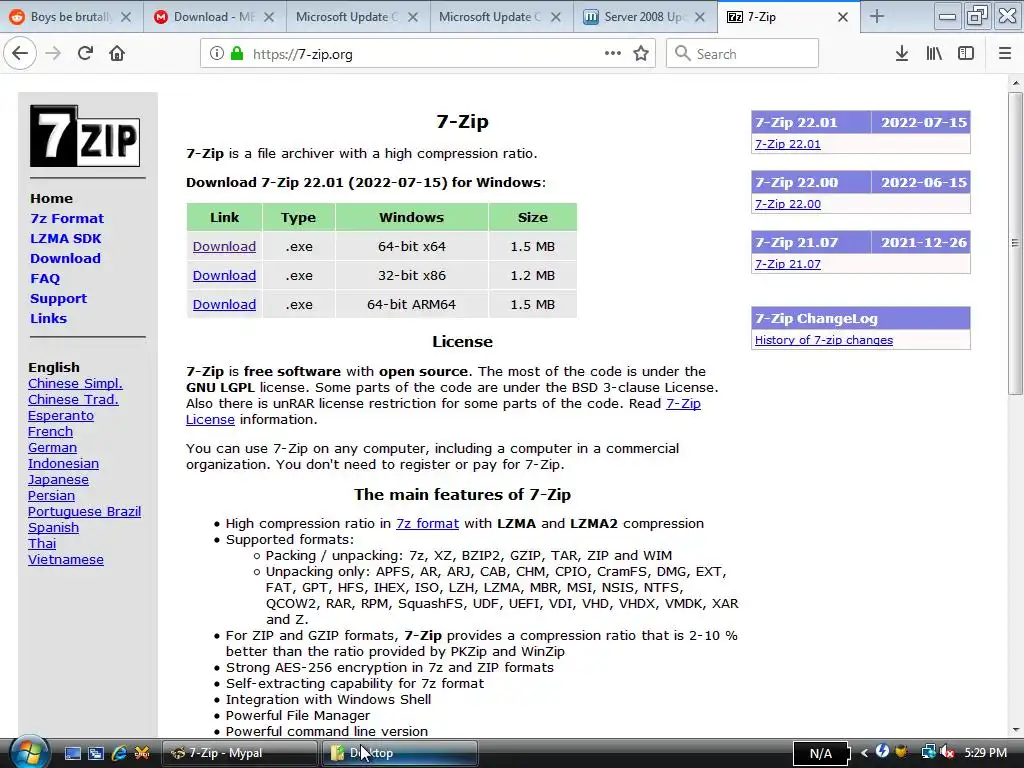Open a new browser tab
This screenshot has height=768, width=1024.
876,17
